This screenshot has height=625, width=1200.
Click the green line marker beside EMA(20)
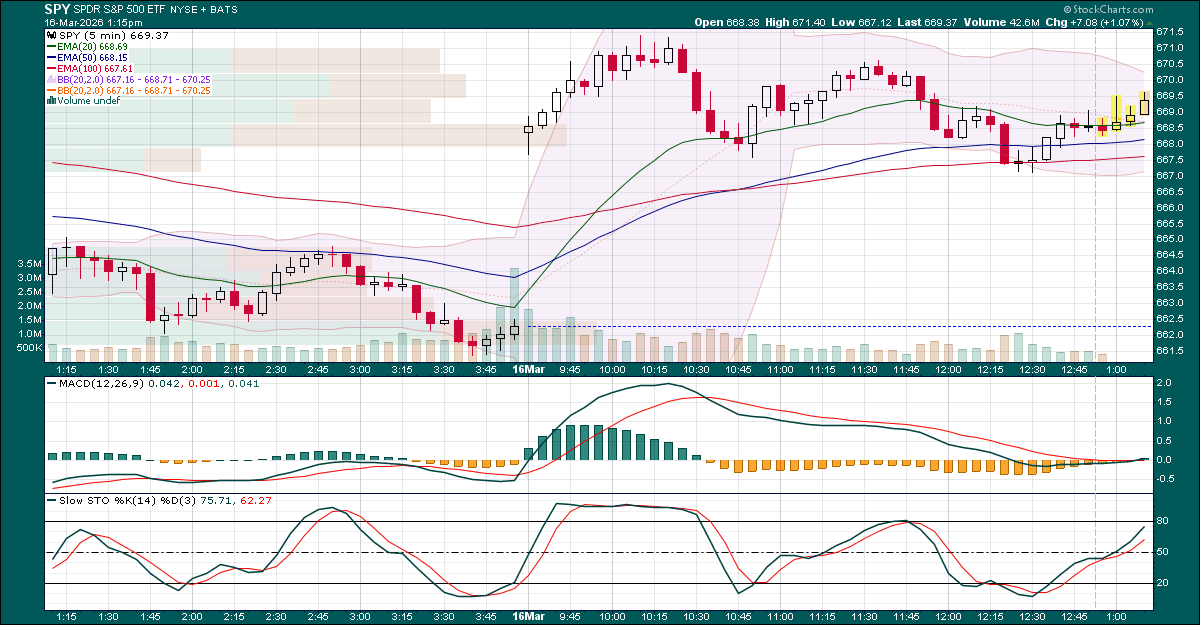[x=52, y=46]
